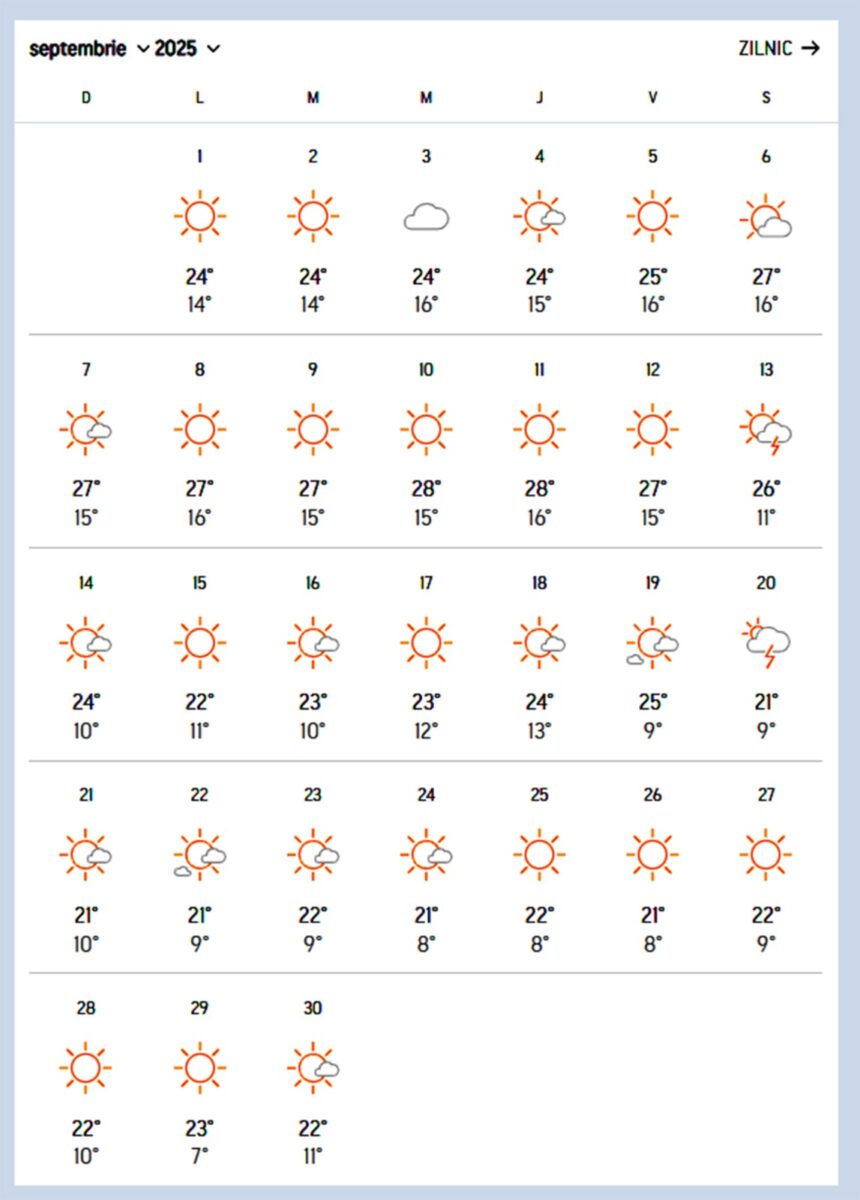The height and width of the screenshot is (1200, 860).
Task: Open the forecast for day 28
Action: pyautogui.click(x=86, y=1008)
